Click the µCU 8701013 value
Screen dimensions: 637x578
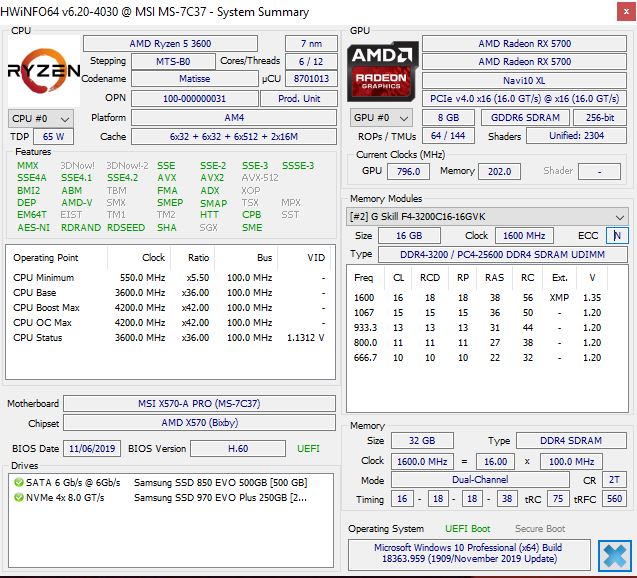click(311, 78)
